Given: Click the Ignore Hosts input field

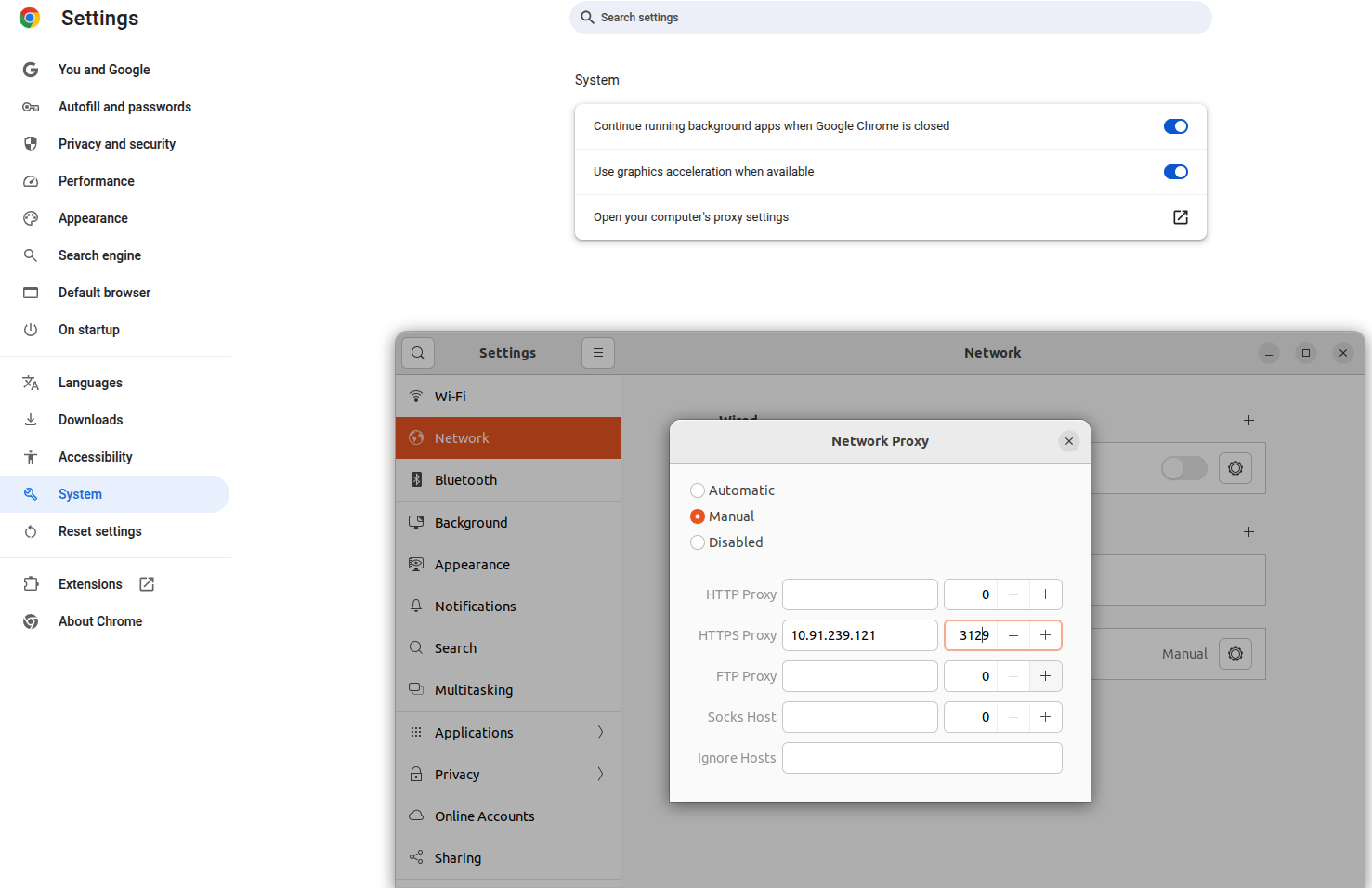Looking at the screenshot, I should click(921, 758).
